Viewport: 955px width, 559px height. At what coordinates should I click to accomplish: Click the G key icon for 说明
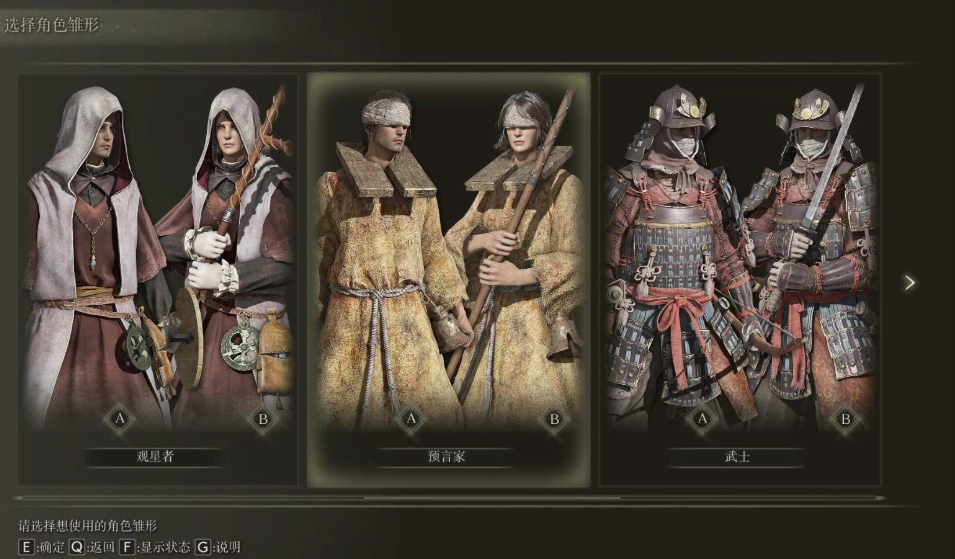(x=203, y=547)
